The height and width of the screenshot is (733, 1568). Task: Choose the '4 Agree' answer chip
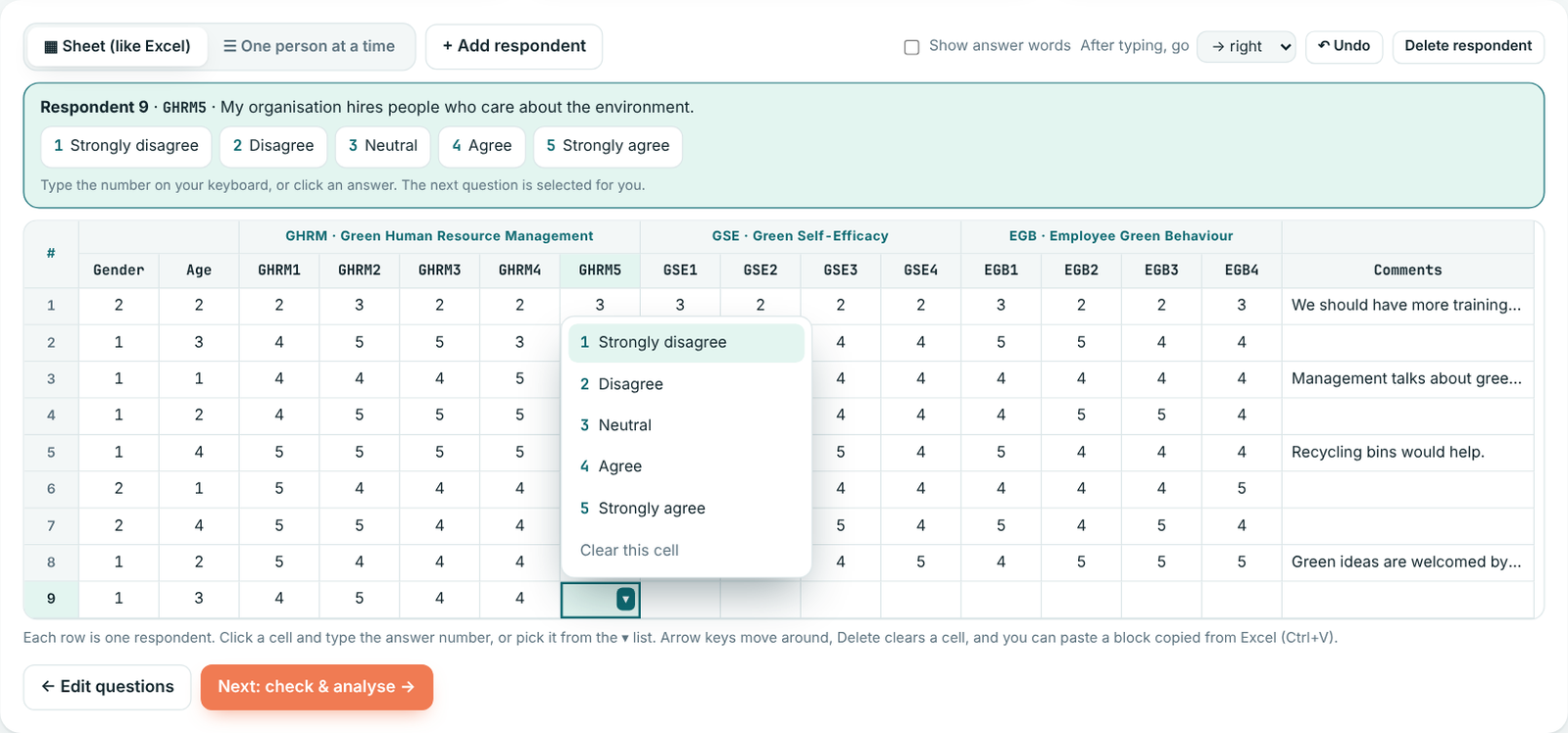click(482, 146)
